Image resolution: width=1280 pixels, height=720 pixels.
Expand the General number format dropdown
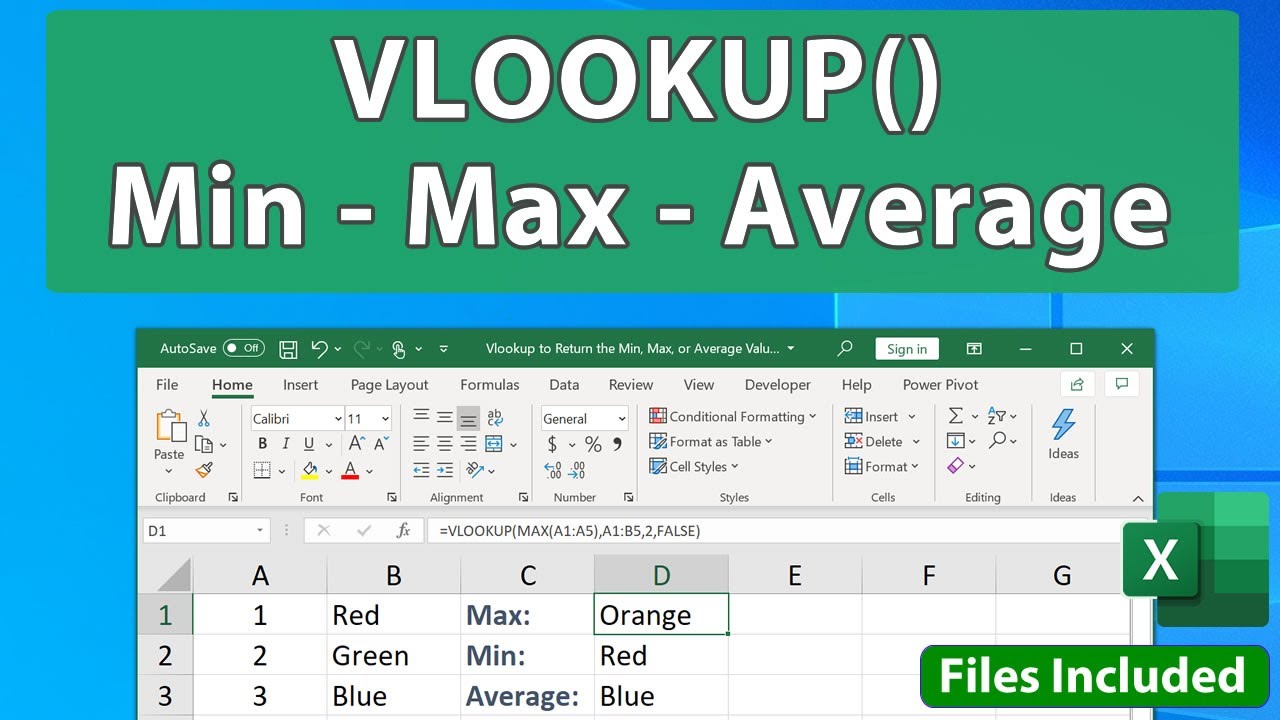(x=585, y=419)
